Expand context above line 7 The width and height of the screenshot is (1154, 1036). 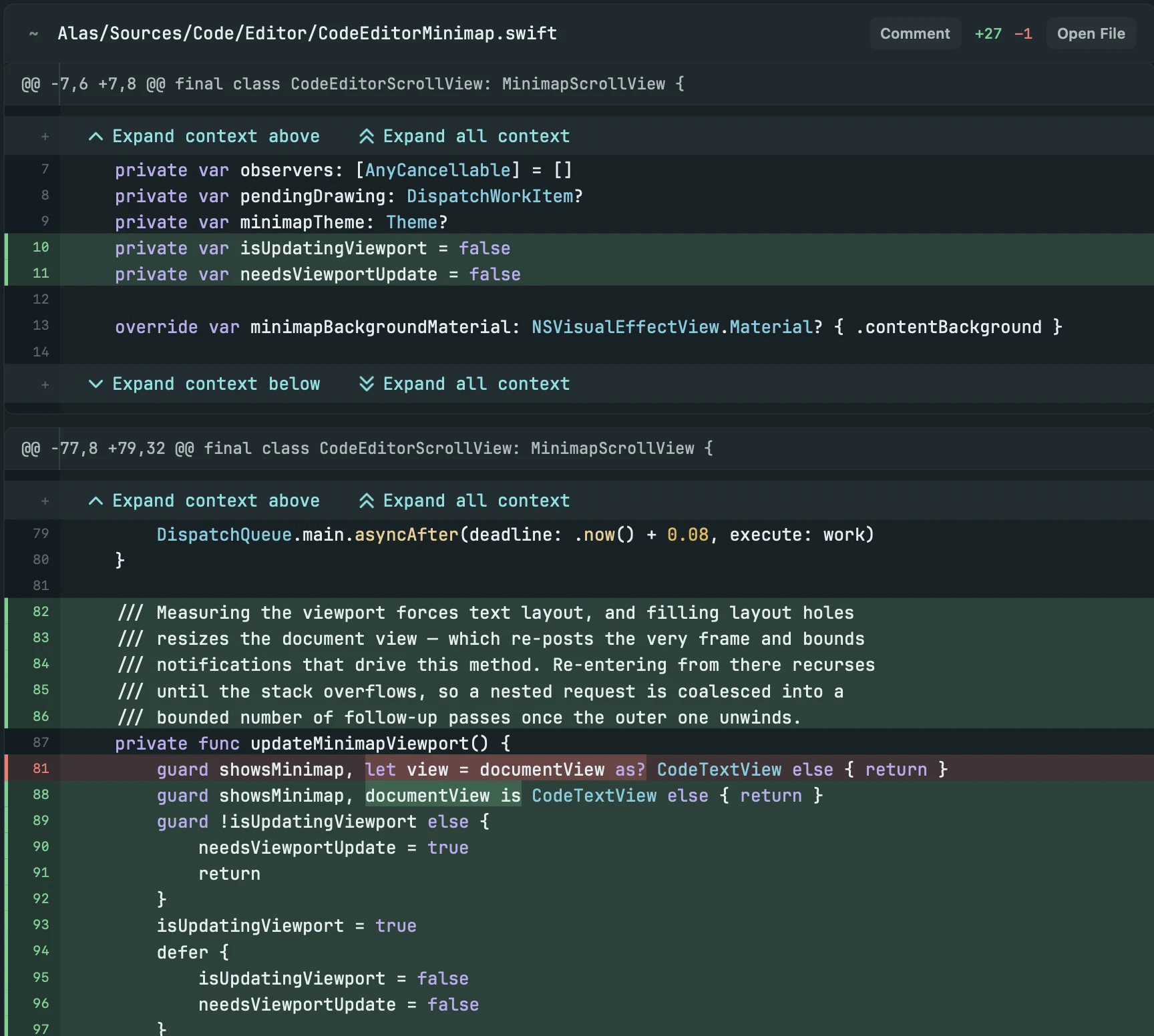(x=204, y=136)
